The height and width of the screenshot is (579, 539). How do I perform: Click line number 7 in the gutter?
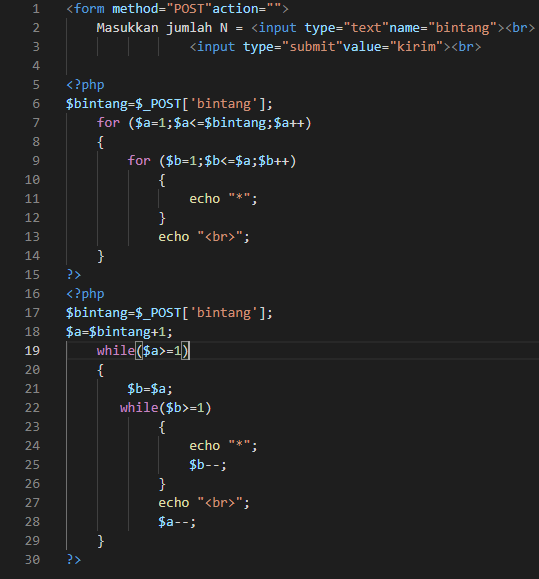(x=36, y=123)
